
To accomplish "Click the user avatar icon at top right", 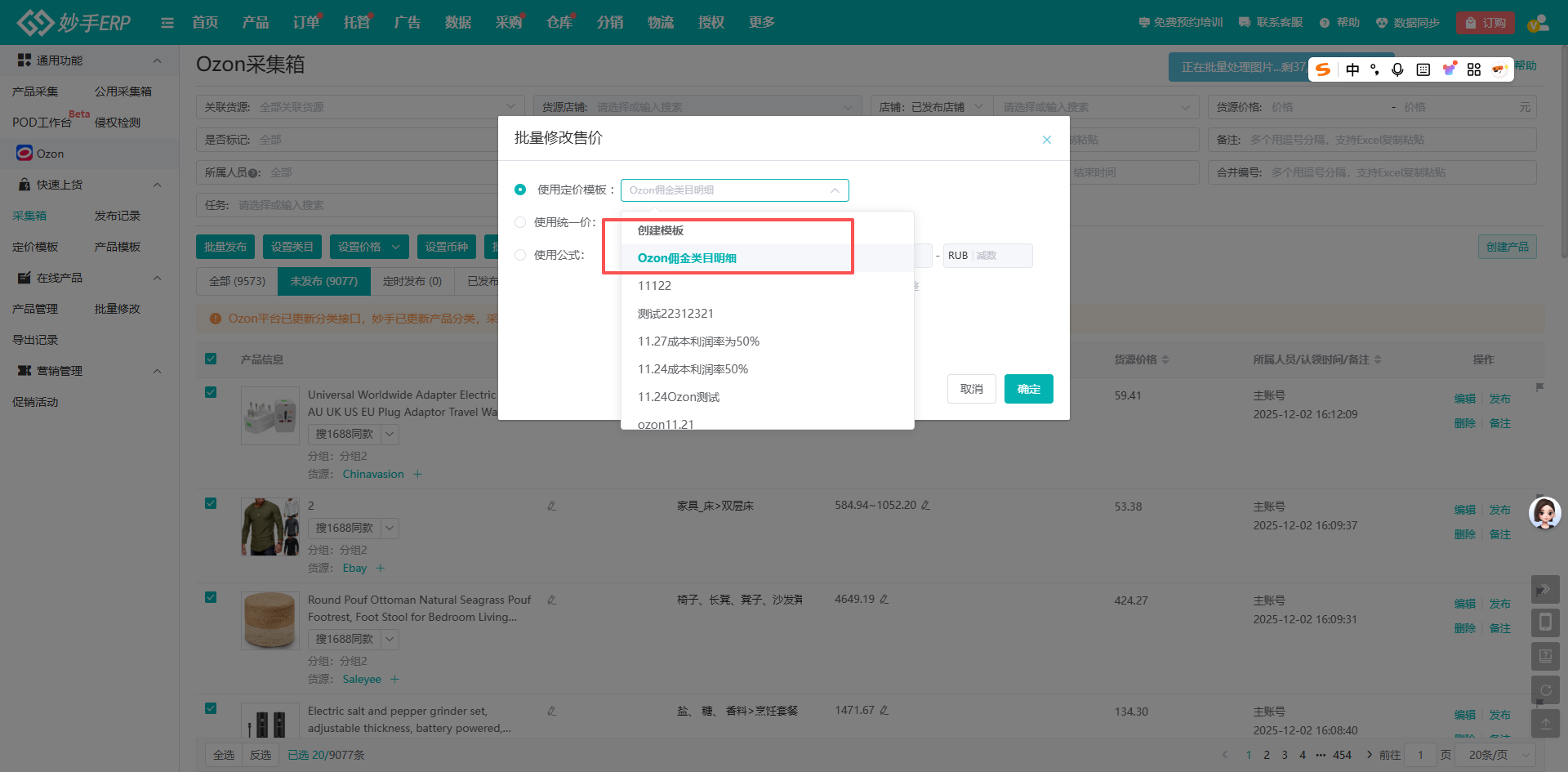I will pyautogui.click(x=1538, y=23).
